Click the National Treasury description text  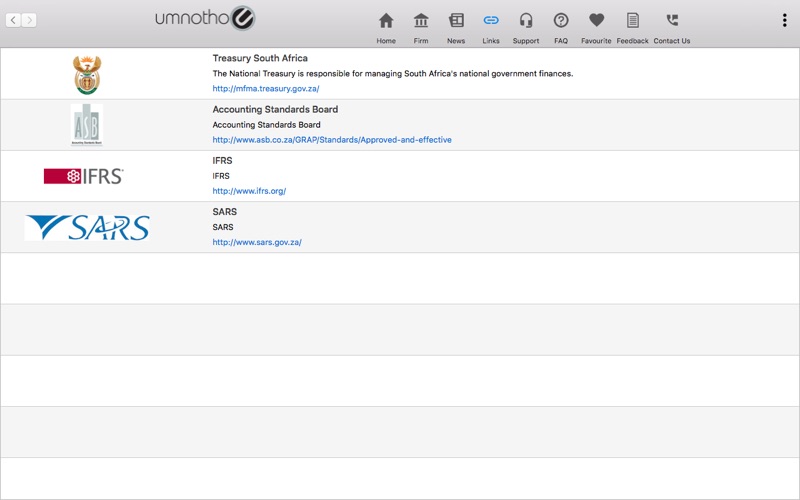coord(392,73)
